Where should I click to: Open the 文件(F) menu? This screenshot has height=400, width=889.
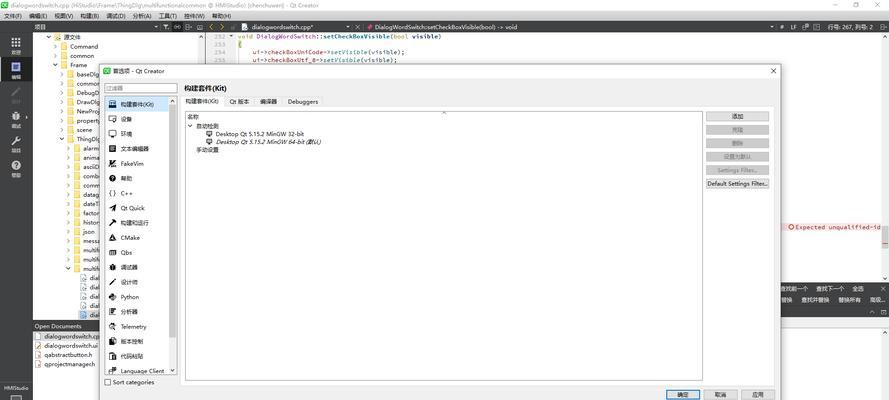point(12,16)
